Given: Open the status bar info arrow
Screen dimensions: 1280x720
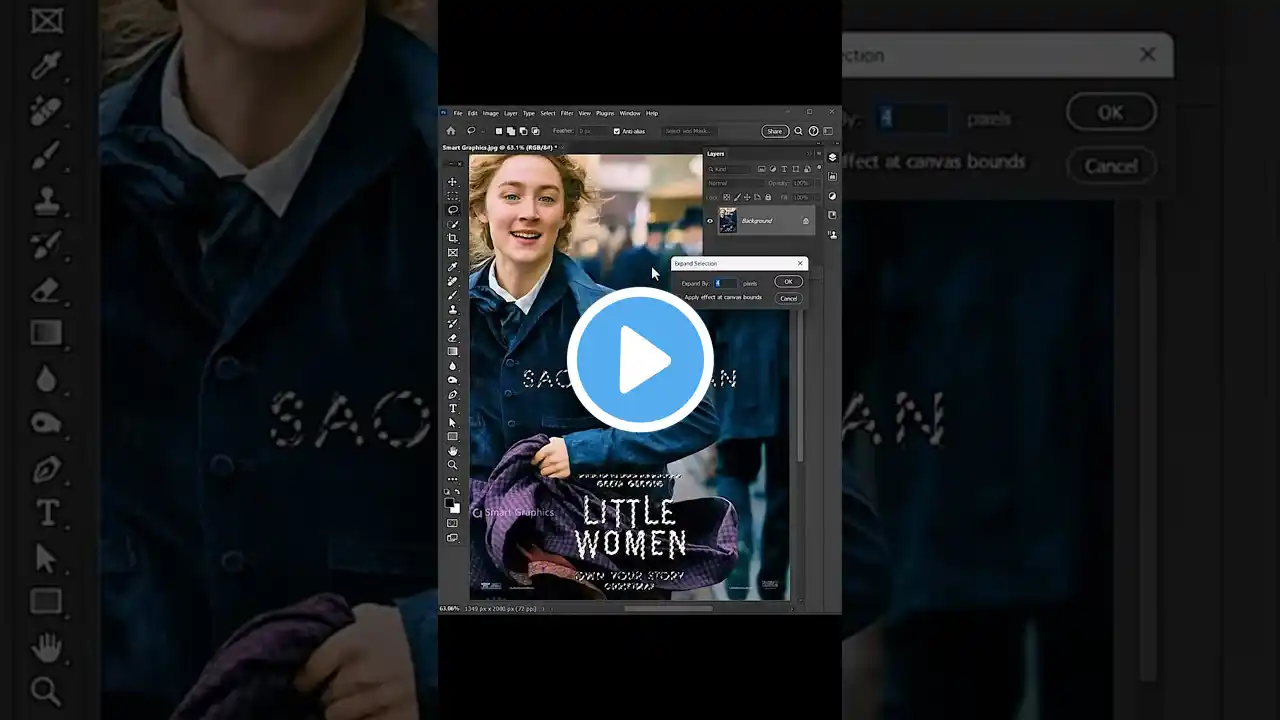Looking at the screenshot, I should [541, 608].
